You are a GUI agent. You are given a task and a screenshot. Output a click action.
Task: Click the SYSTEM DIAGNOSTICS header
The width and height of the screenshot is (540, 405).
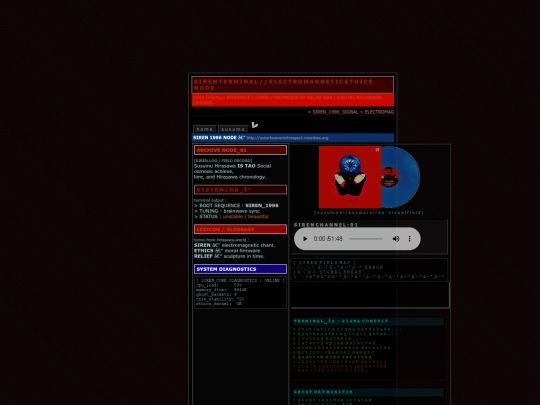[x=240, y=269]
